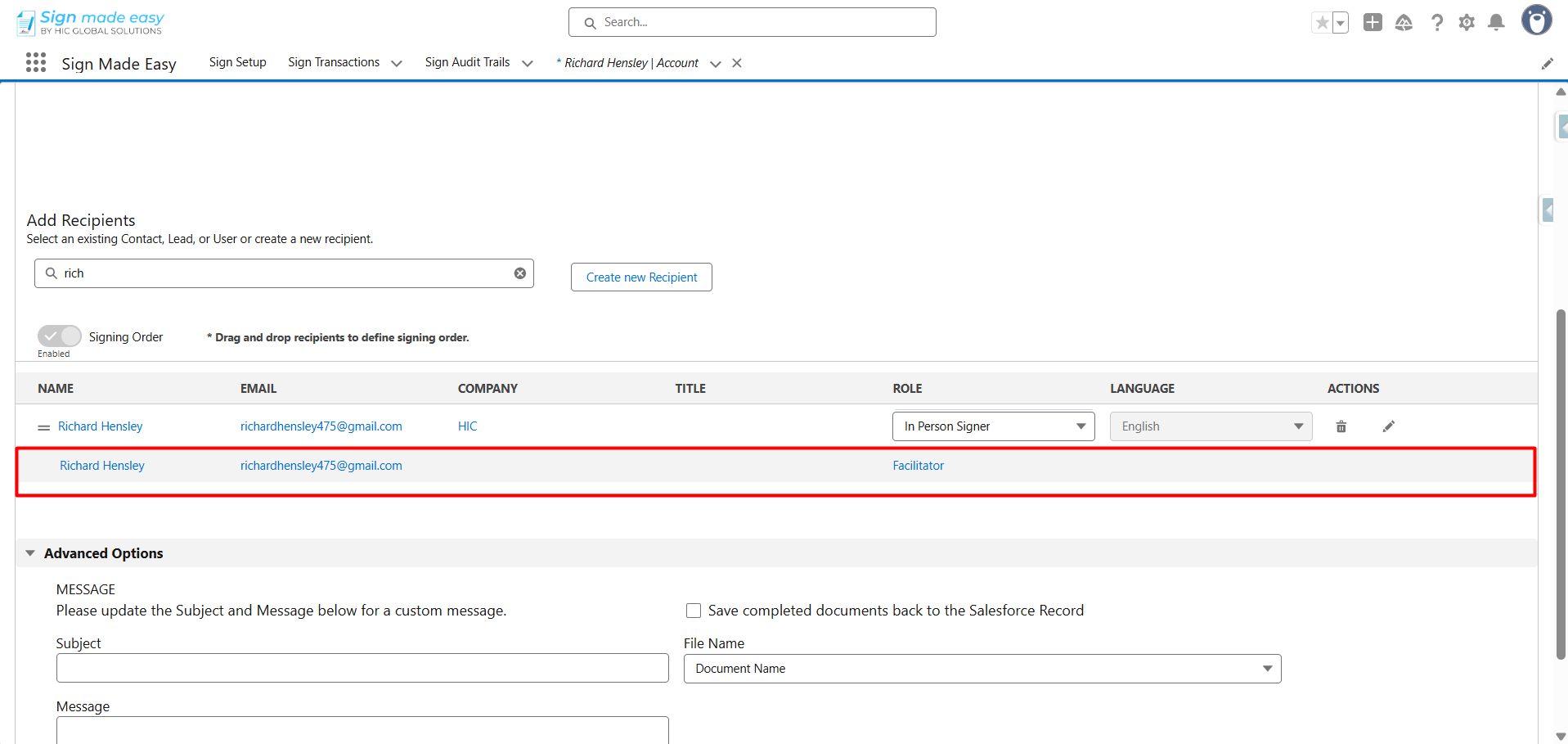Open the Sign Setup tab
Screen dimensions: 1568x744
click(x=237, y=62)
